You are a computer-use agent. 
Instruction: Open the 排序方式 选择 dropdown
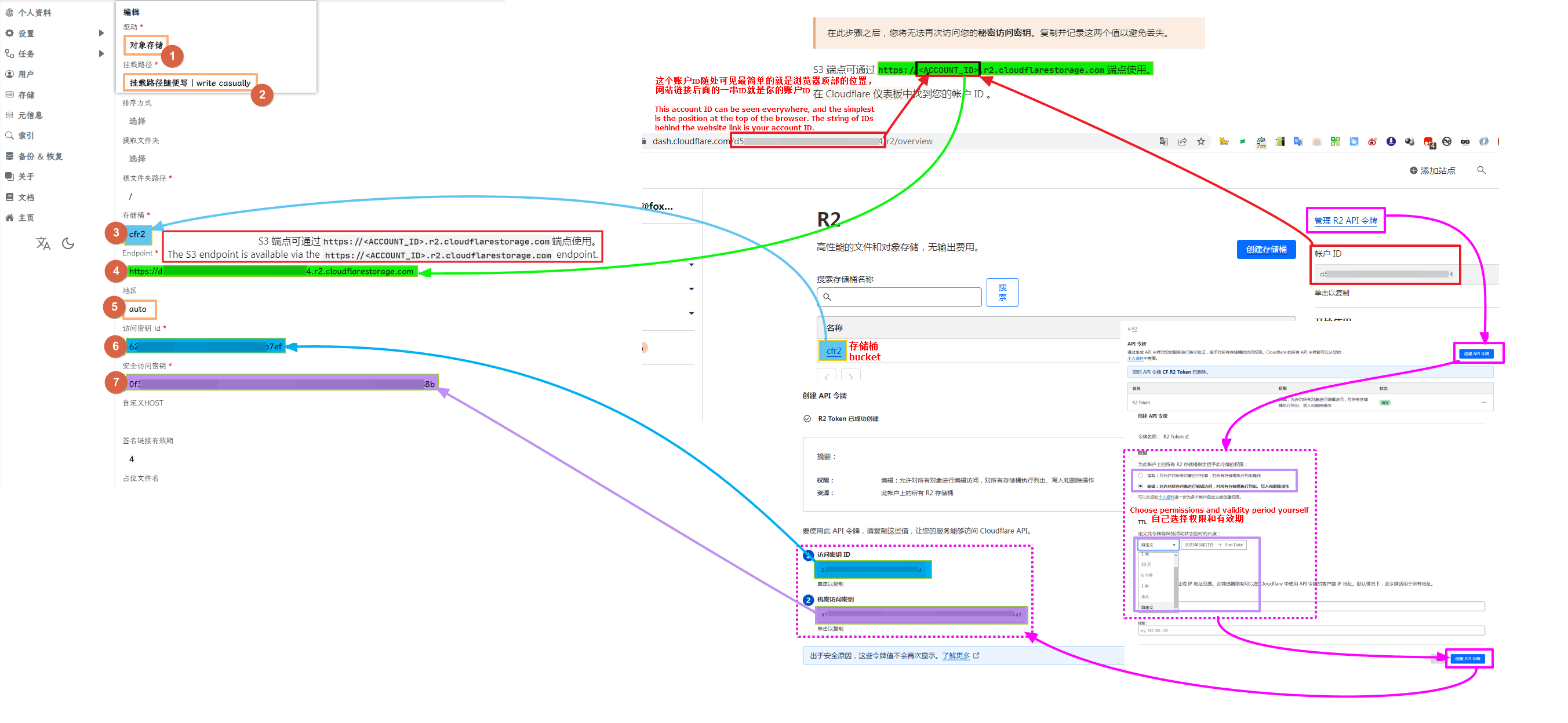click(x=137, y=121)
